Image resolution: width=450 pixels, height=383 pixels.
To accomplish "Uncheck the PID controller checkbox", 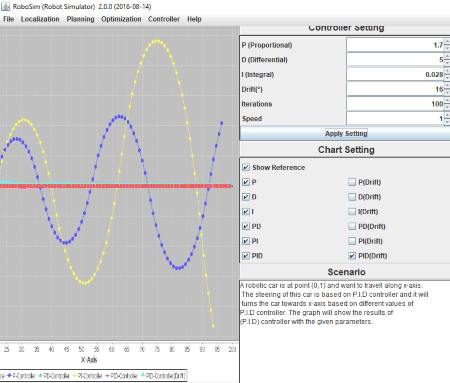I will pos(246,256).
